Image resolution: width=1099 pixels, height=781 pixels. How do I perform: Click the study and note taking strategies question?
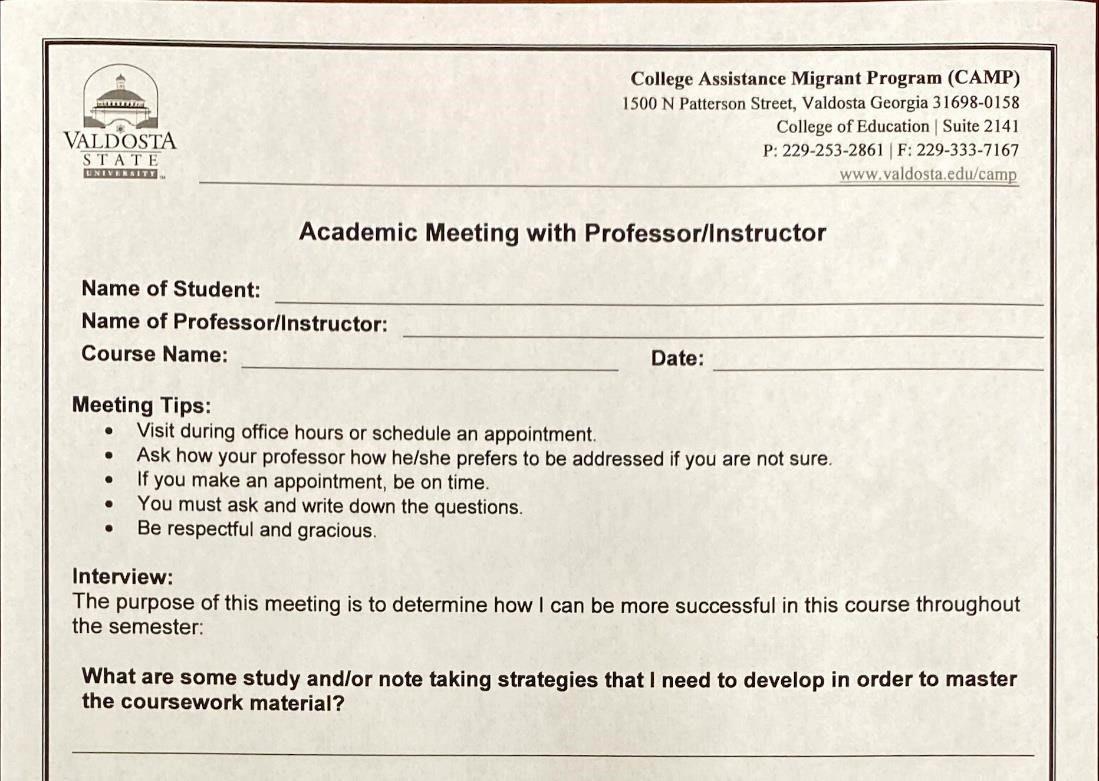550,690
